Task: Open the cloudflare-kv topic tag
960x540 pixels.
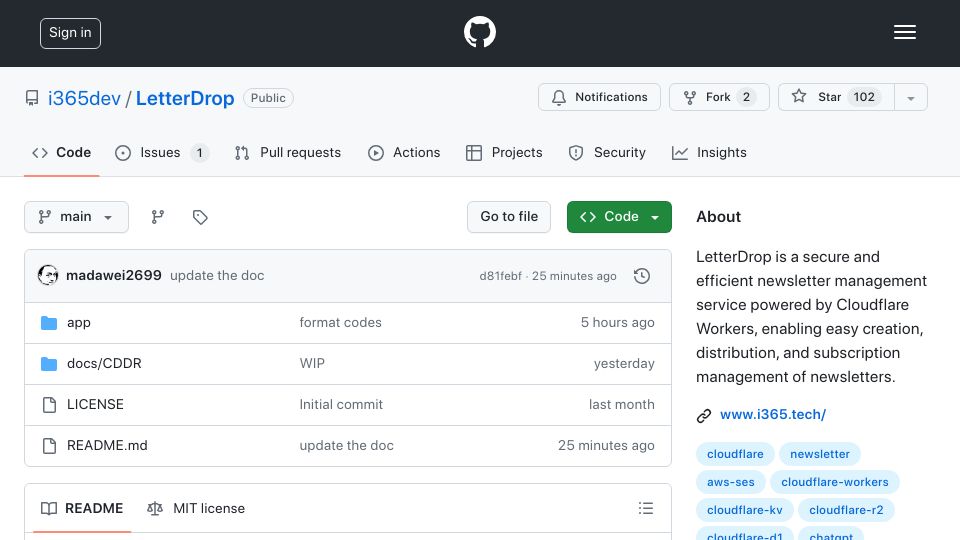Action: 744,511
